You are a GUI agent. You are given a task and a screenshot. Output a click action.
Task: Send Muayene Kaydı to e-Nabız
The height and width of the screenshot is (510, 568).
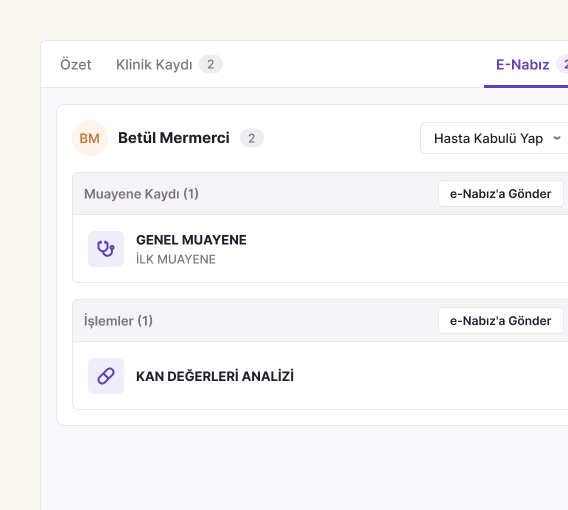[501, 194]
